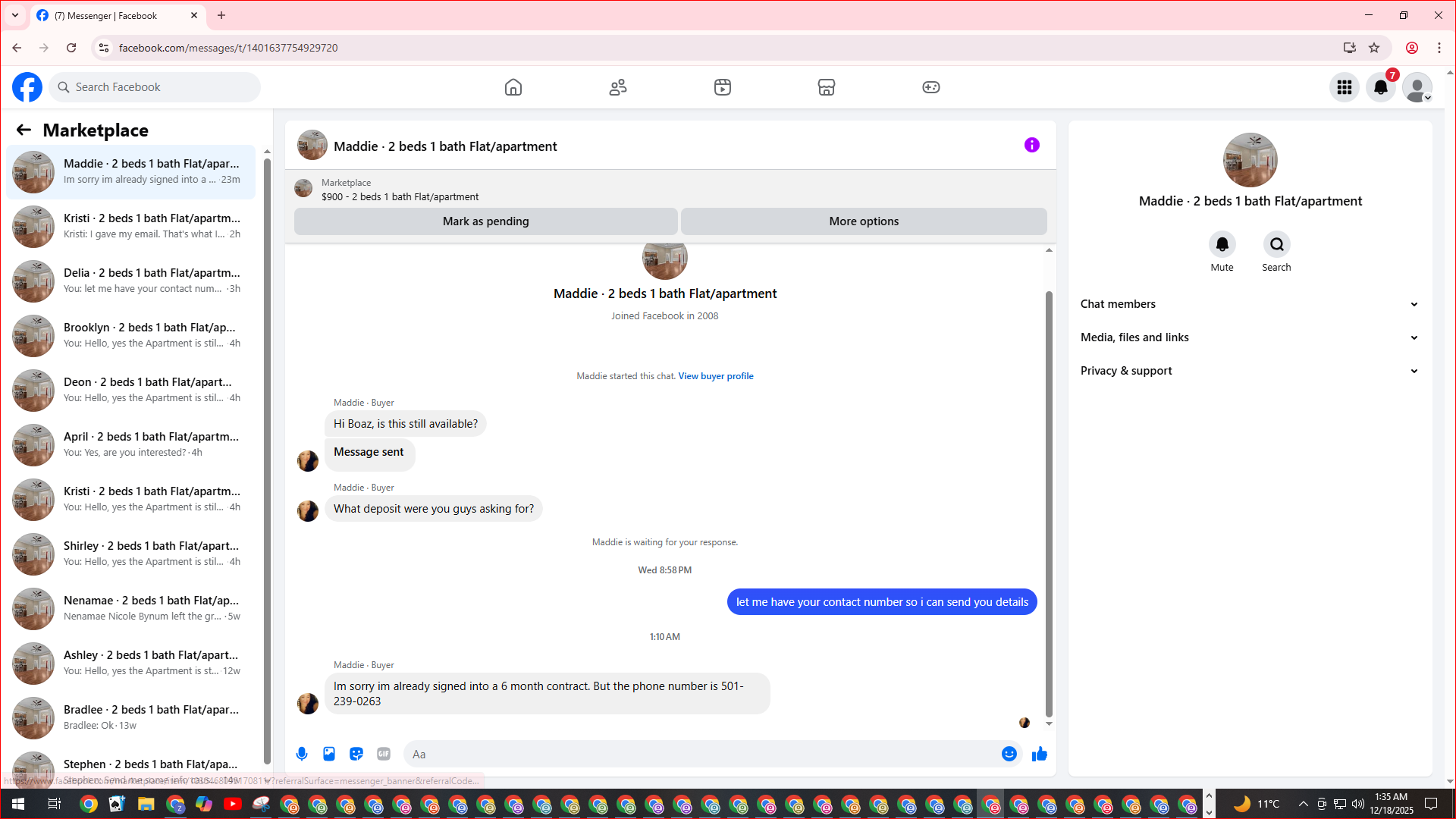Screen dimensions: 1456x819
Task: Open the Facebook apps grid menu
Action: coord(1345,87)
